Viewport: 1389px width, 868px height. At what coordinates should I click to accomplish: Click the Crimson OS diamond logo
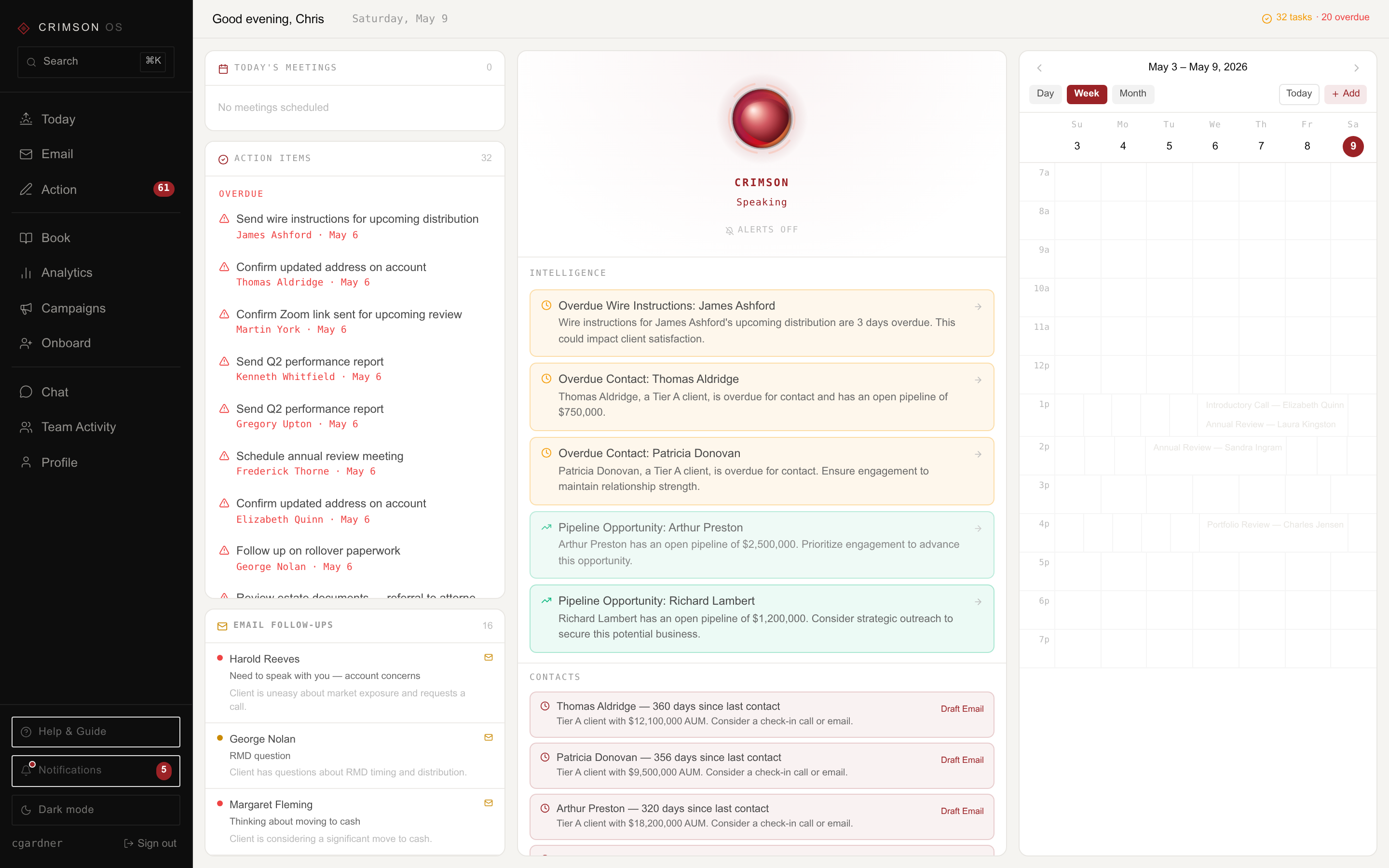(x=24, y=27)
